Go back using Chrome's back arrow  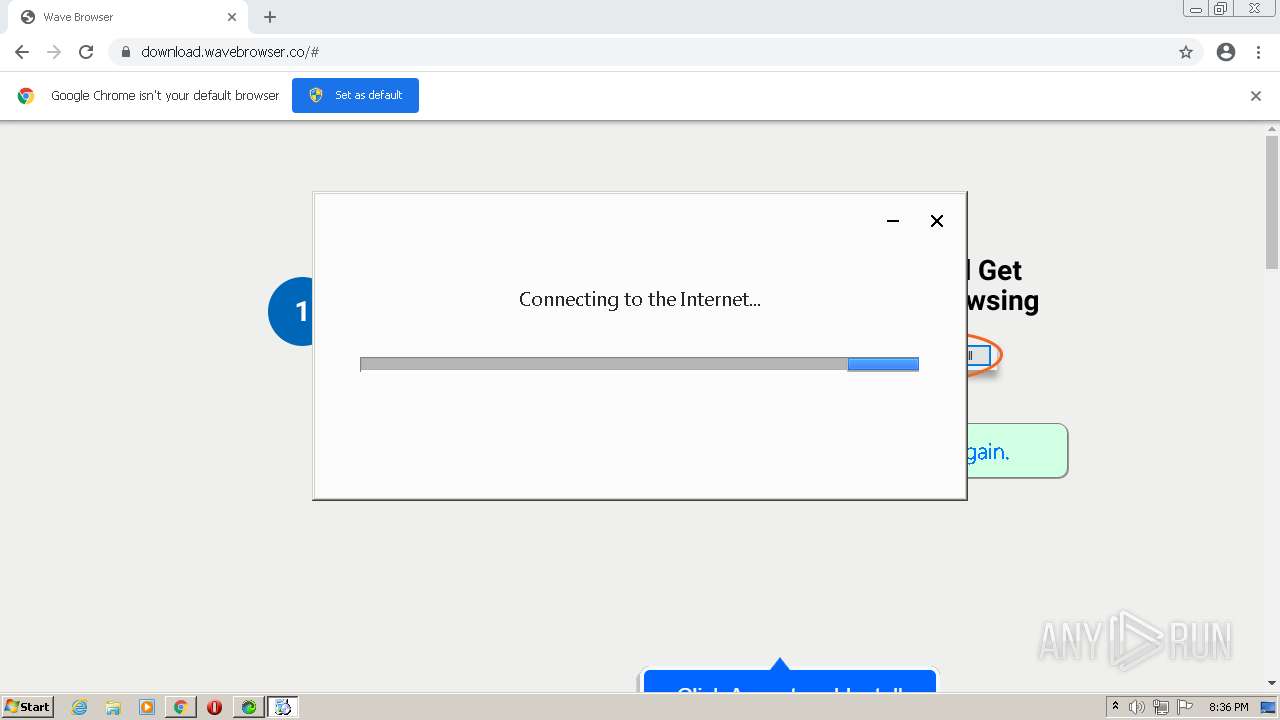click(x=22, y=52)
